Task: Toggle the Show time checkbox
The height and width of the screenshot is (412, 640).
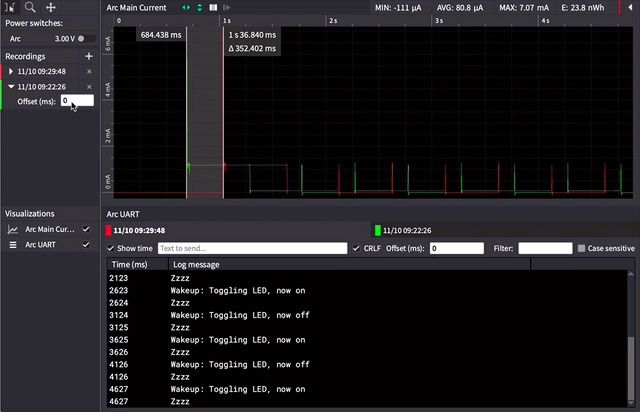Action: (x=110, y=248)
